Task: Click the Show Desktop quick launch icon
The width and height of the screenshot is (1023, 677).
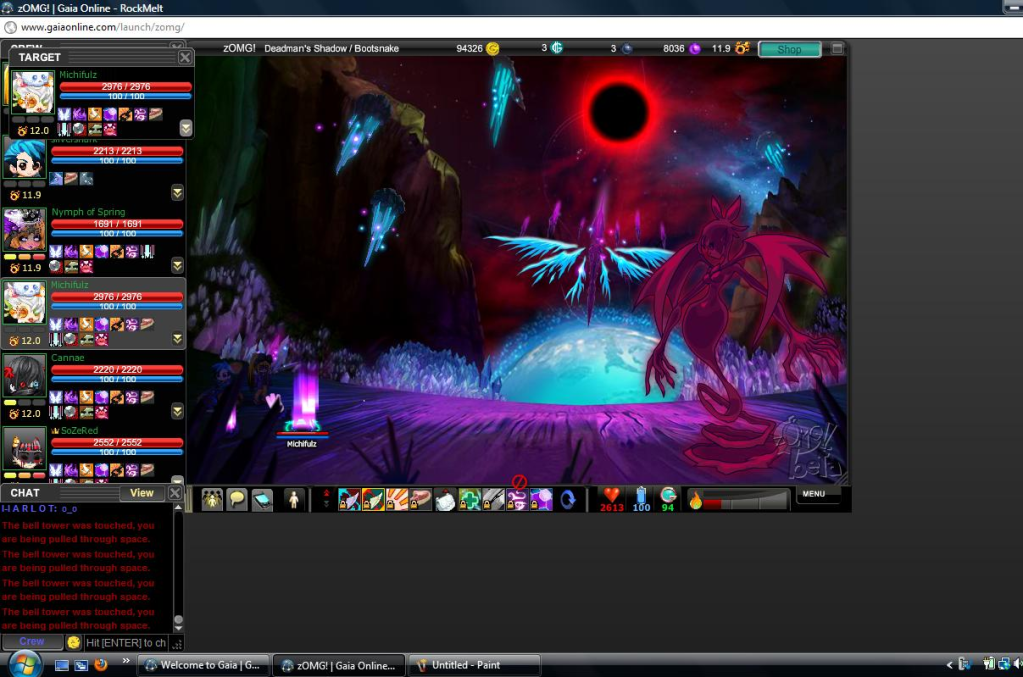Action: (x=62, y=665)
